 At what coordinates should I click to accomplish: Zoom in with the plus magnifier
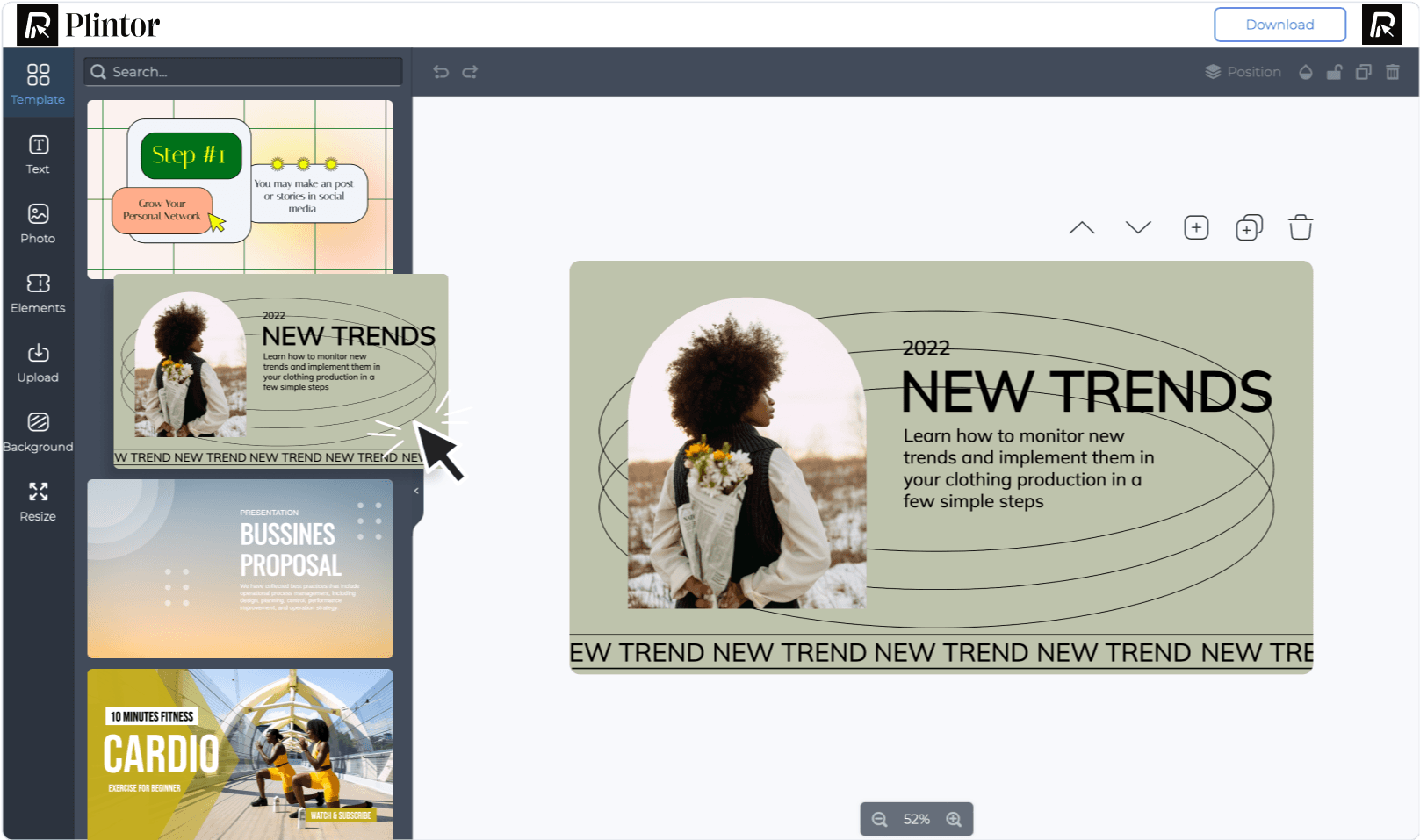pos(954,819)
